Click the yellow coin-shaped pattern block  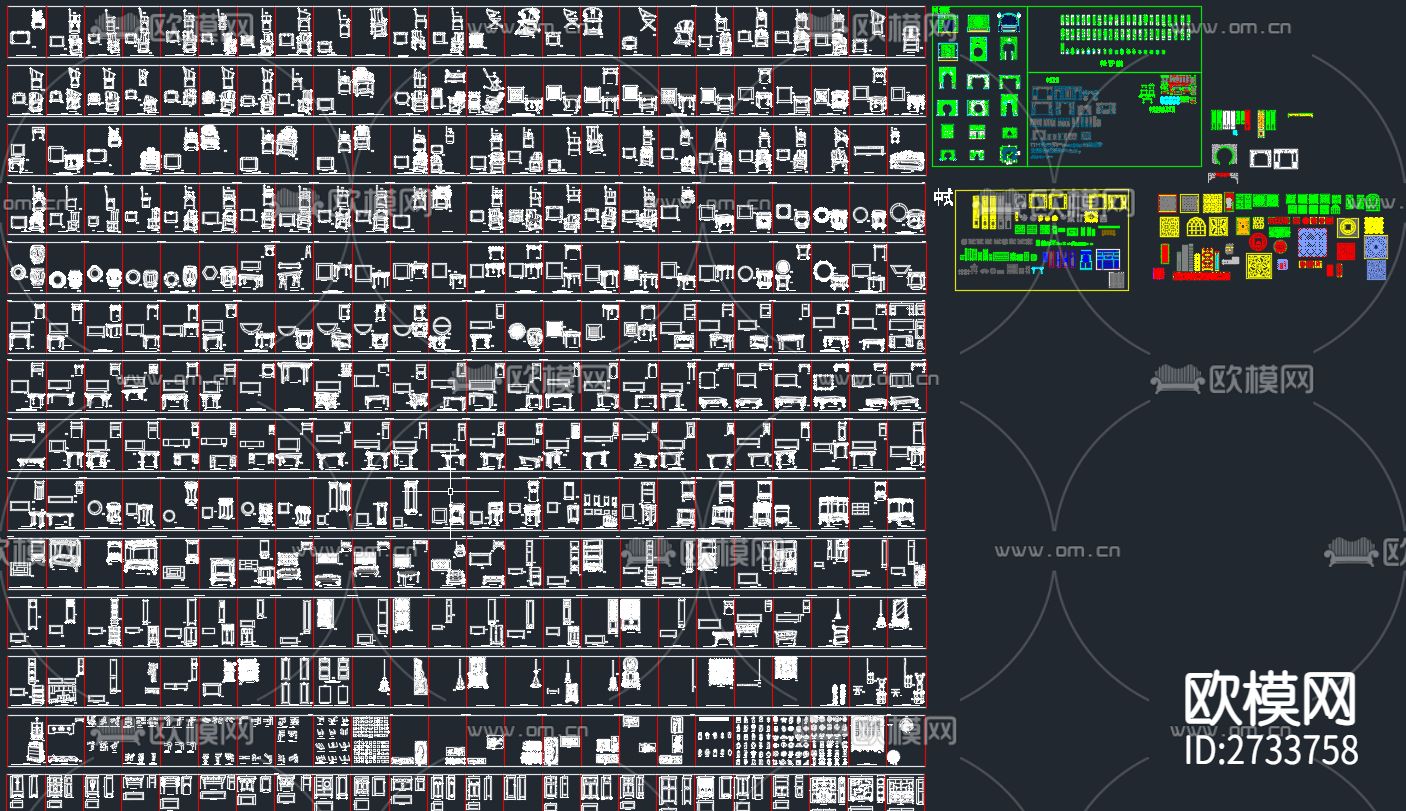(x=1348, y=226)
